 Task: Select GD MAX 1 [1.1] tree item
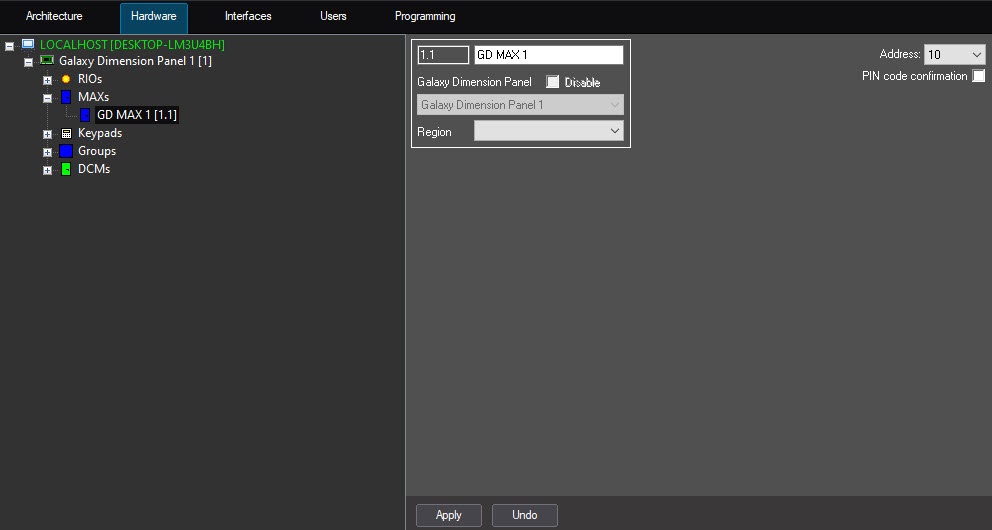(137, 115)
